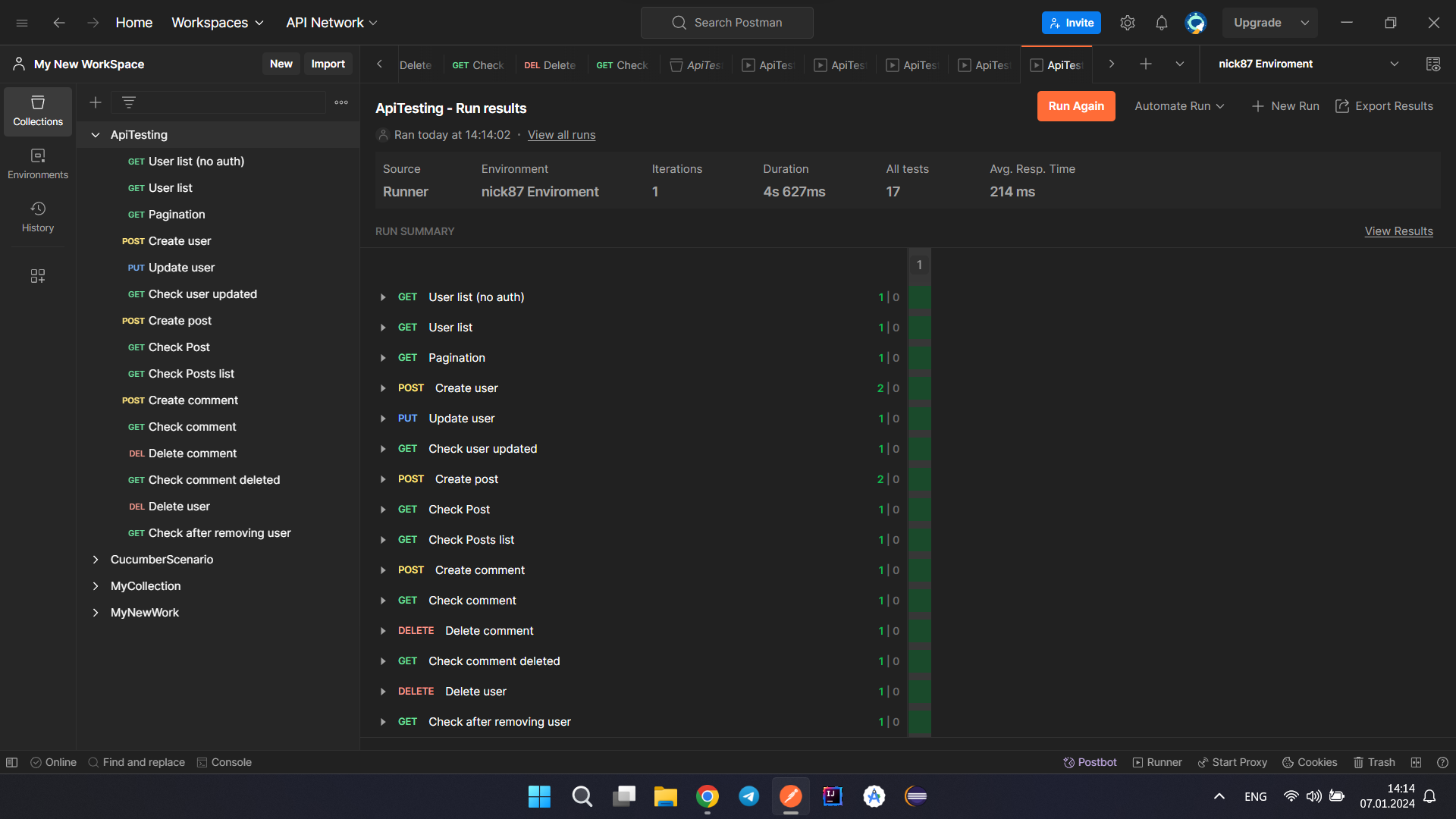Click the Import button

pyautogui.click(x=328, y=64)
